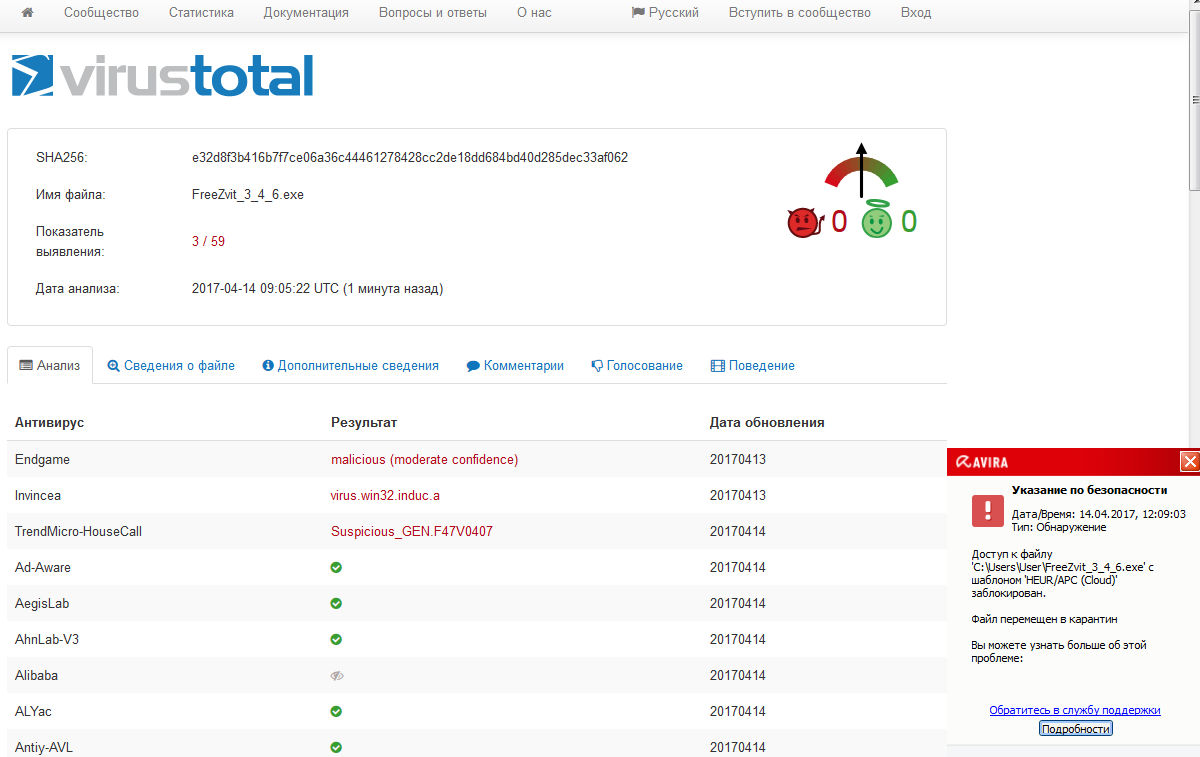
Task: Close the Avira notification popup
Action: tap(1189, 461)
